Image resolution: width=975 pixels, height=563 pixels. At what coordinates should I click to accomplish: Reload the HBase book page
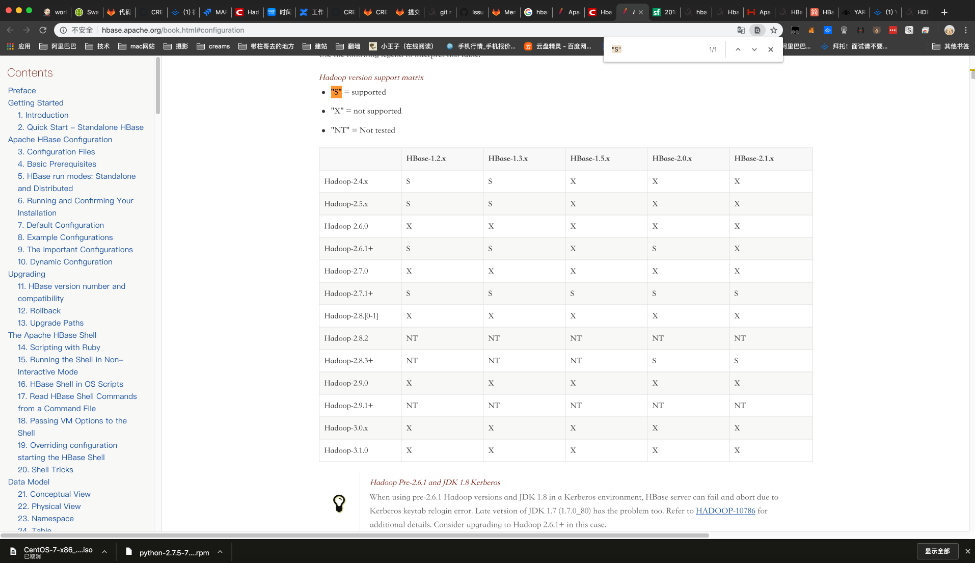42,30
